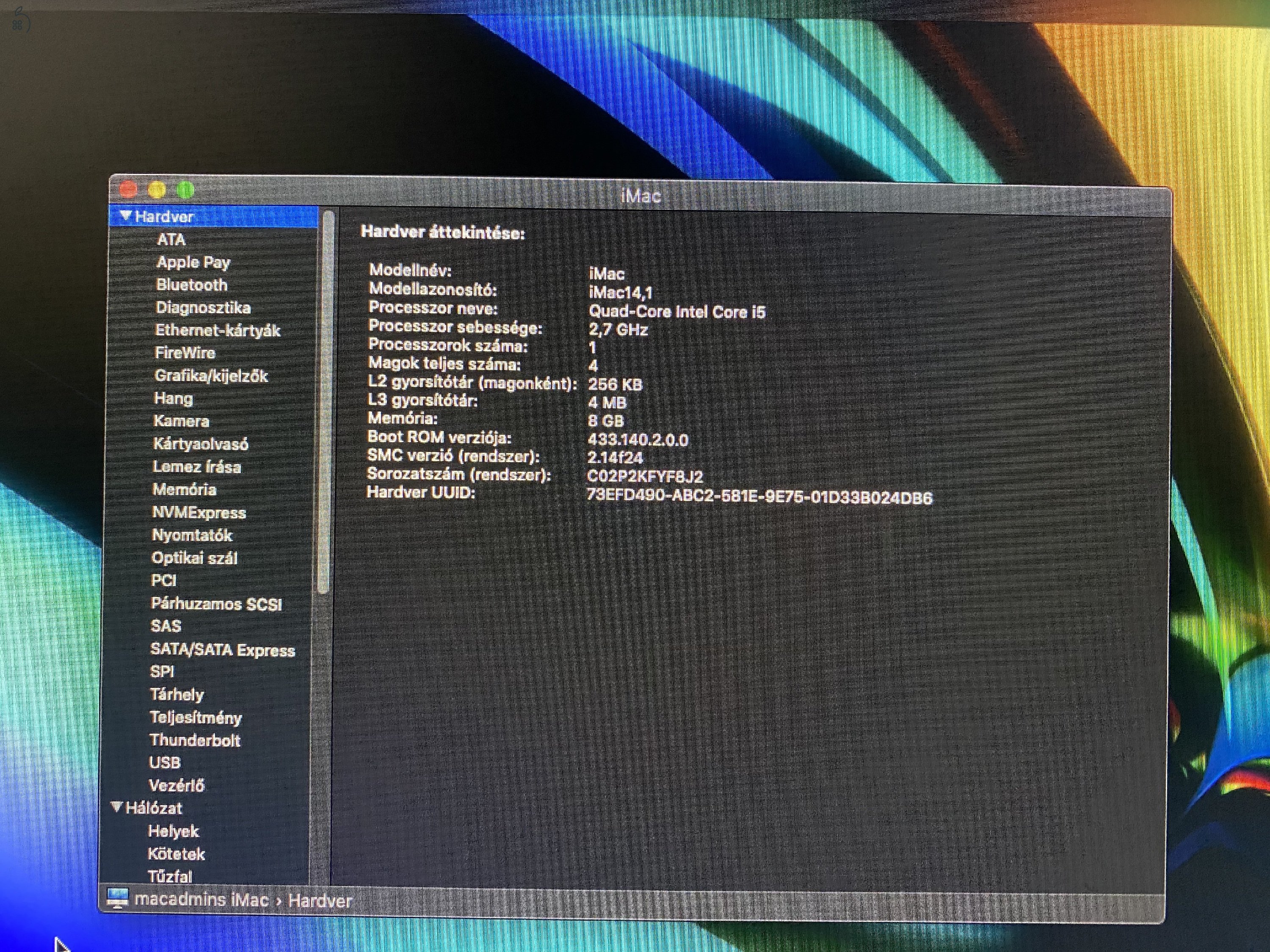1270x952 pixels.
Task: Select Kötetek under Hálózat
Action: tap(176, 854)
